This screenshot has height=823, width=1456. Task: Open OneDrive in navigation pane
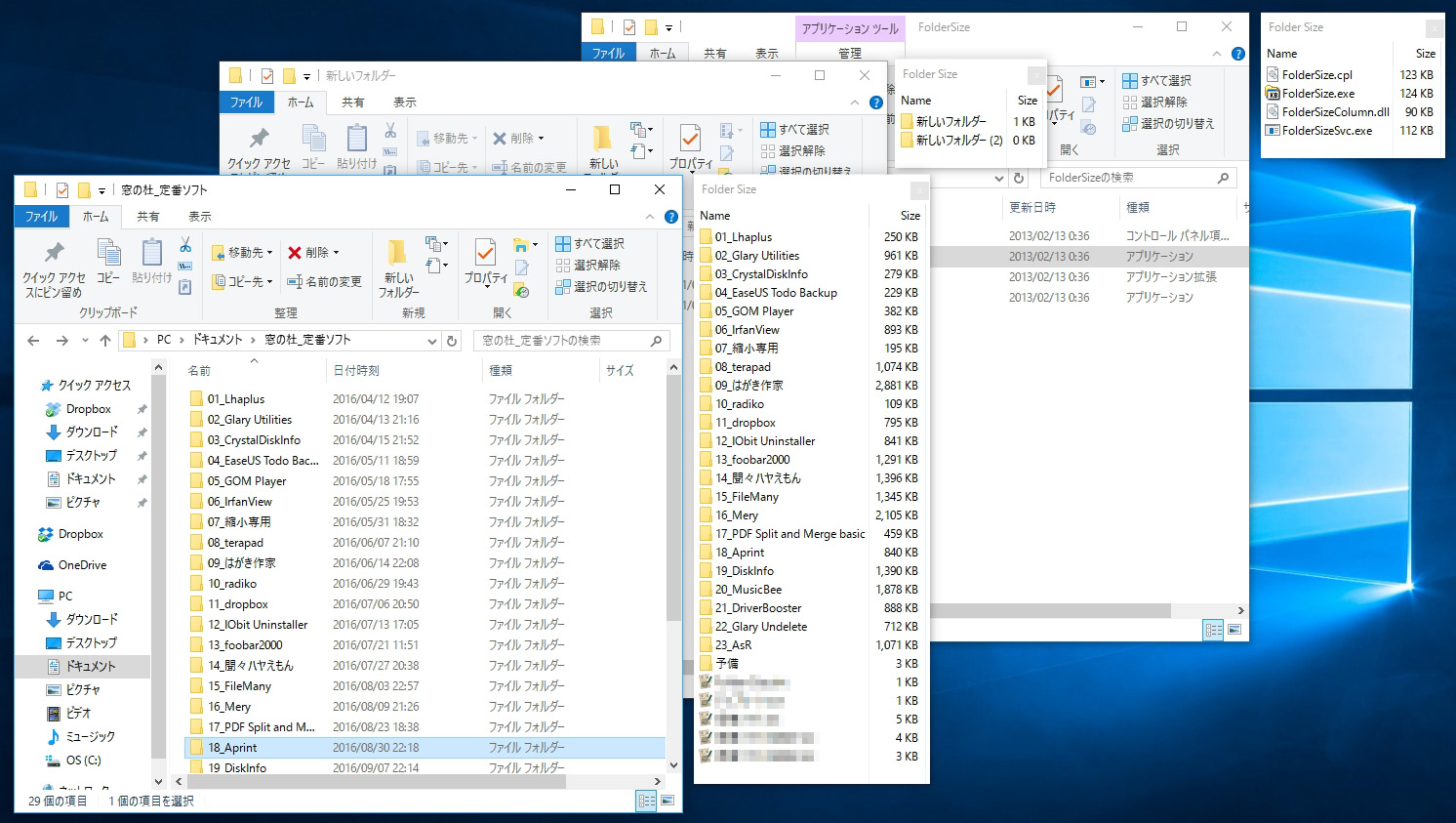click(82, 565)
